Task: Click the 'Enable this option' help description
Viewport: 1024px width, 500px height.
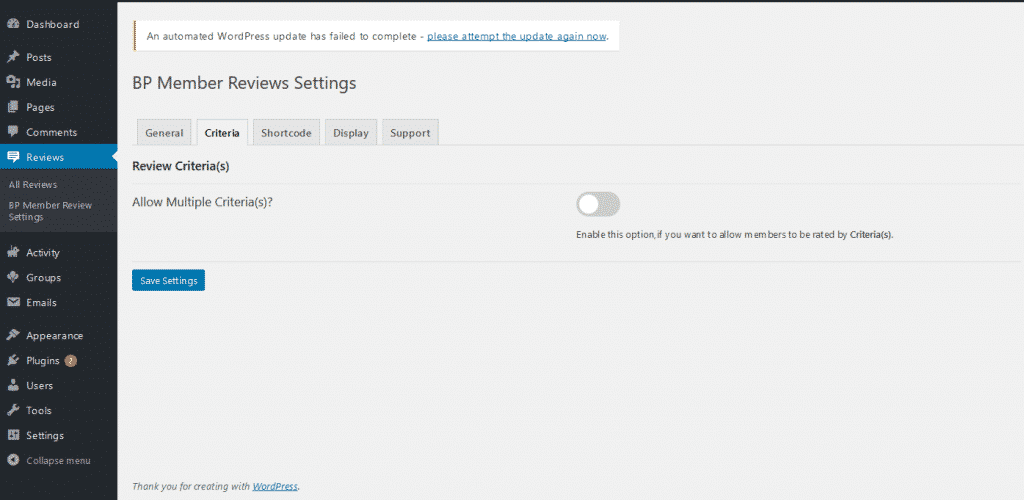Action: (735, 234)
